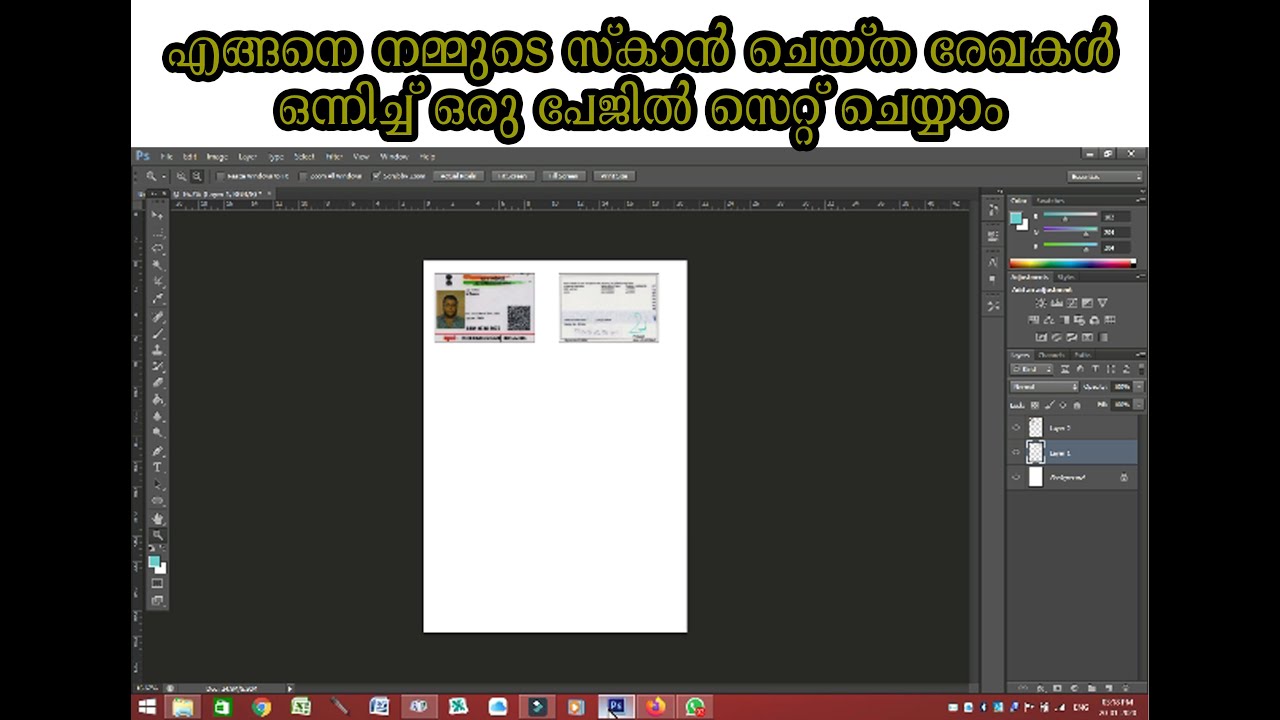
Task: Click Zoom In icon in options bar
Action: [182, 176]
